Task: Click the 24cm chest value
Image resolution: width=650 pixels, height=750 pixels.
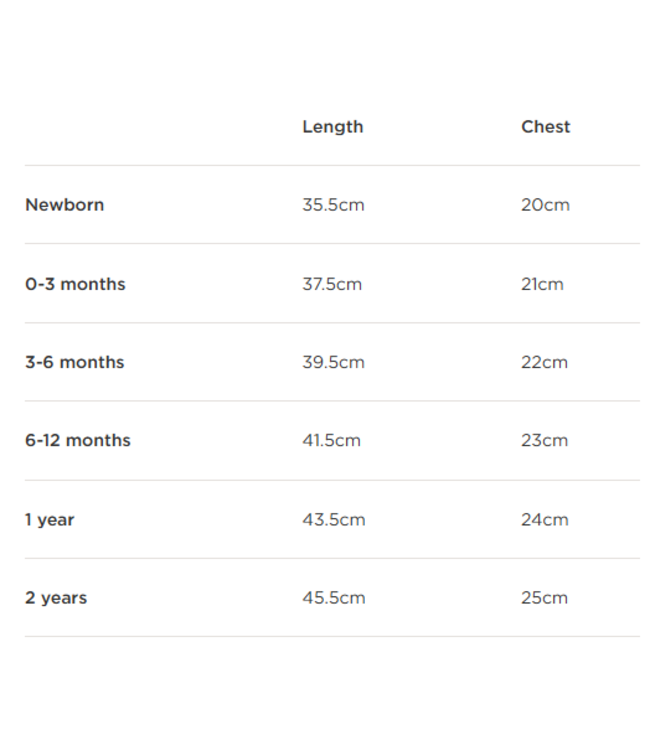Action: 544,520
